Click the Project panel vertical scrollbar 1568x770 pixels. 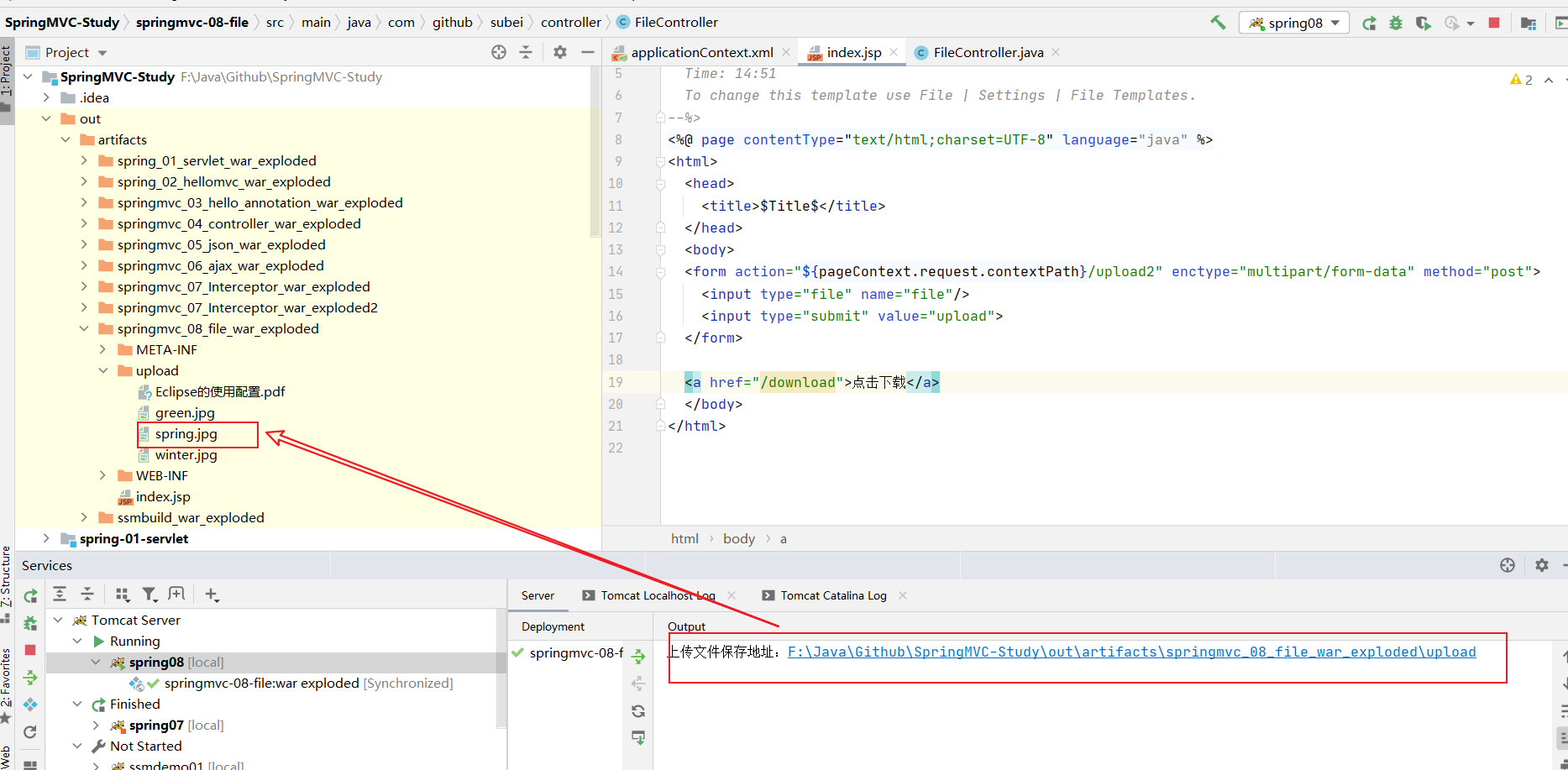pos(595,151)
